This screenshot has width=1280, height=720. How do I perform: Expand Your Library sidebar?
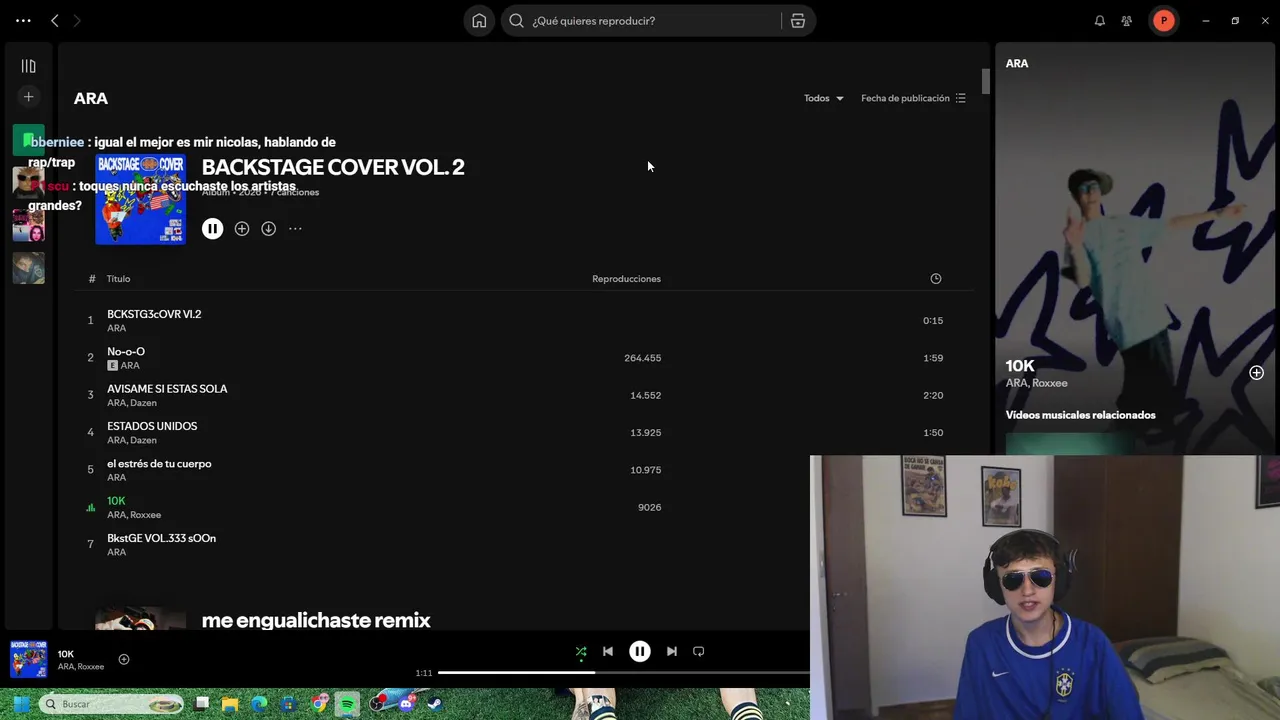[x=28, y=66]
